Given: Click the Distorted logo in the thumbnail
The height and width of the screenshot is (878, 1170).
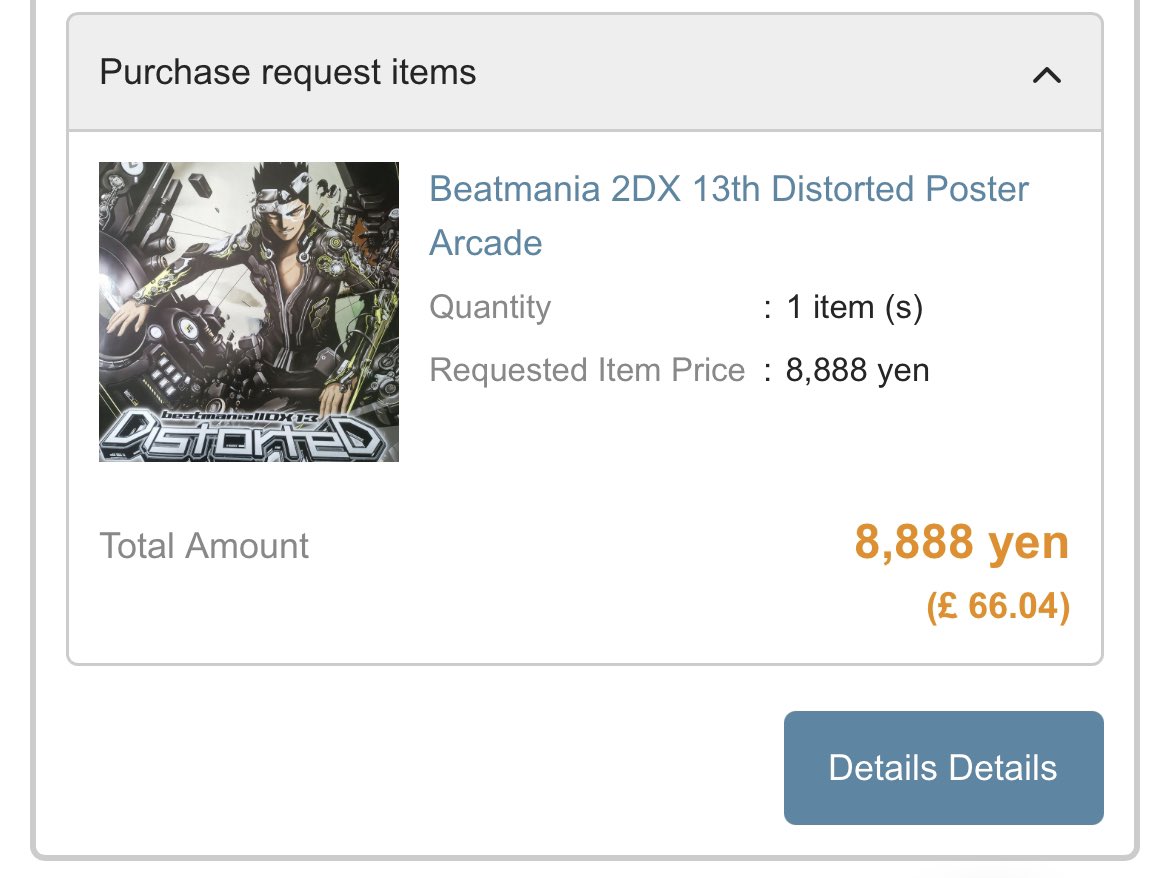Looking at the screenshot, I should click(245, 439).
